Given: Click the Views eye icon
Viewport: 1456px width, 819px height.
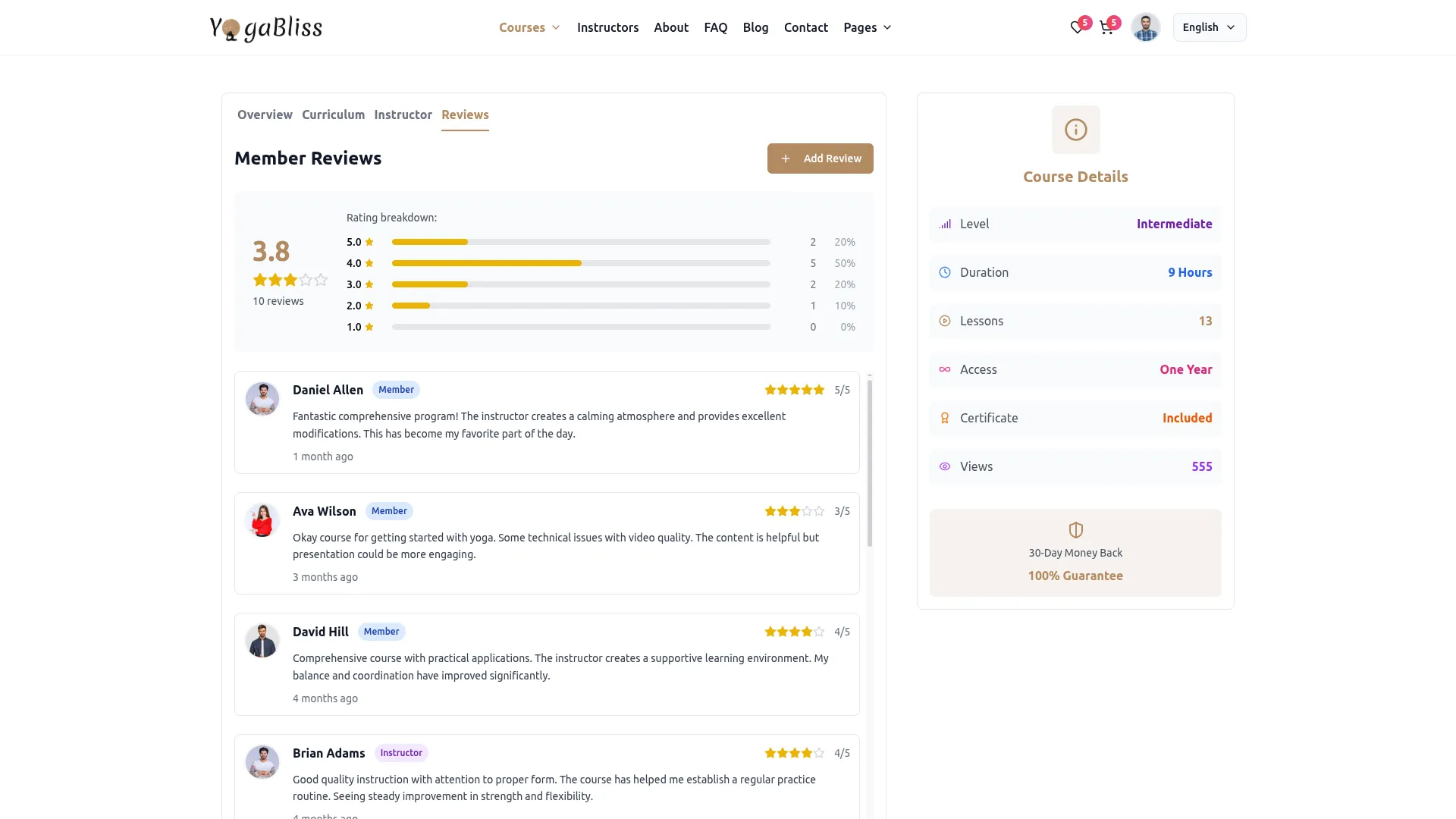Looking at the screenshot, I should point(945,466).
